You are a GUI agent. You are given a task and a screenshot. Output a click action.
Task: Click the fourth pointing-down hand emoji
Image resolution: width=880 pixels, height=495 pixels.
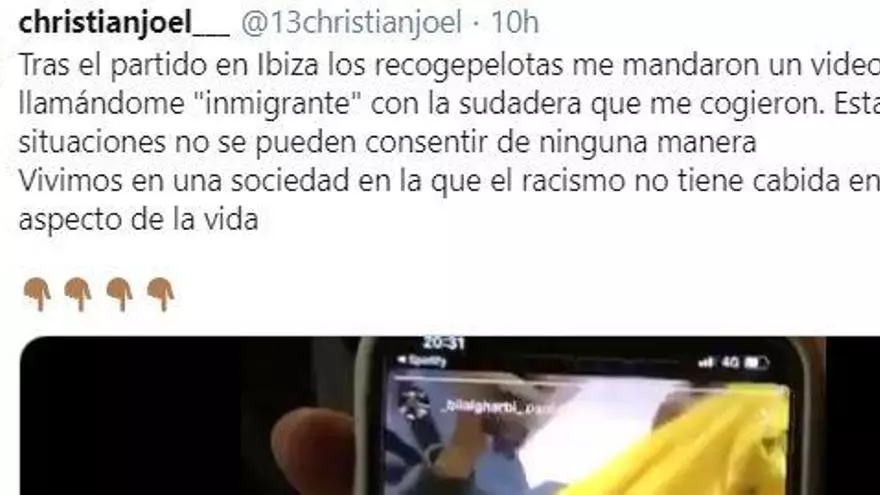tap(161, 294)
